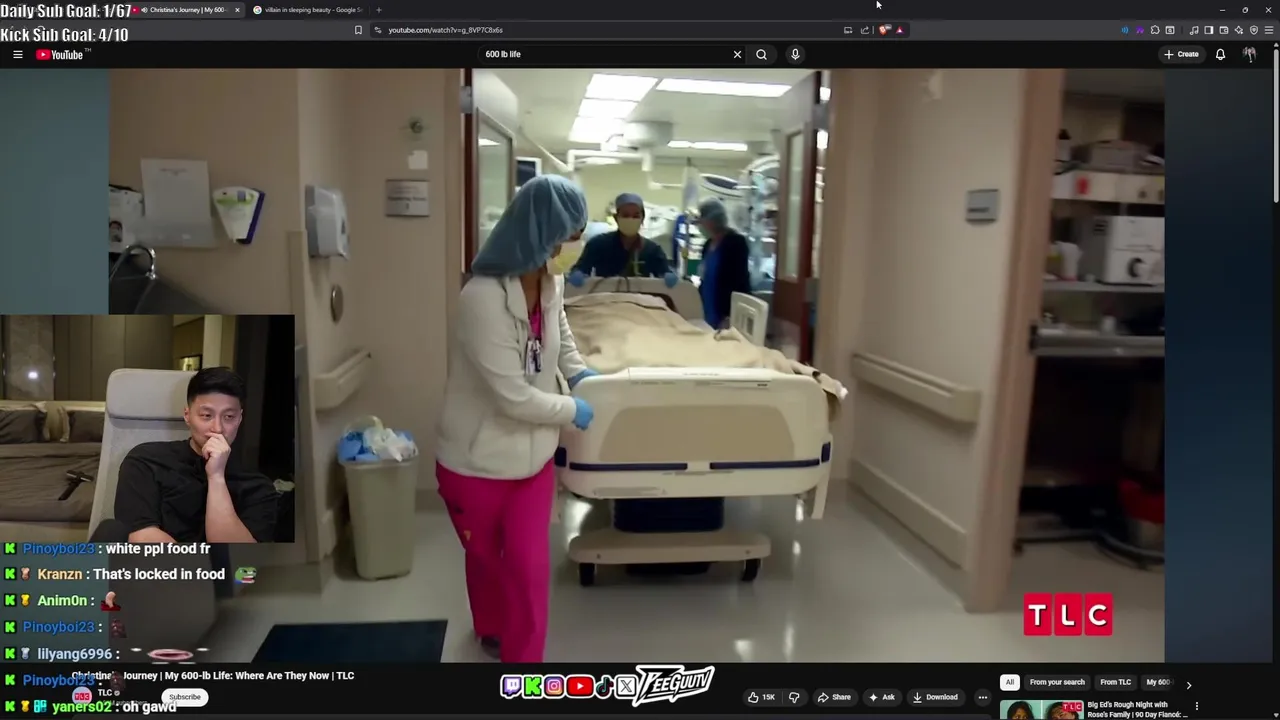Image resolution: width=1280 pixels, height=720 pixels.
Task: Subscribe to the TLC channel
Action: coord(184,697)
